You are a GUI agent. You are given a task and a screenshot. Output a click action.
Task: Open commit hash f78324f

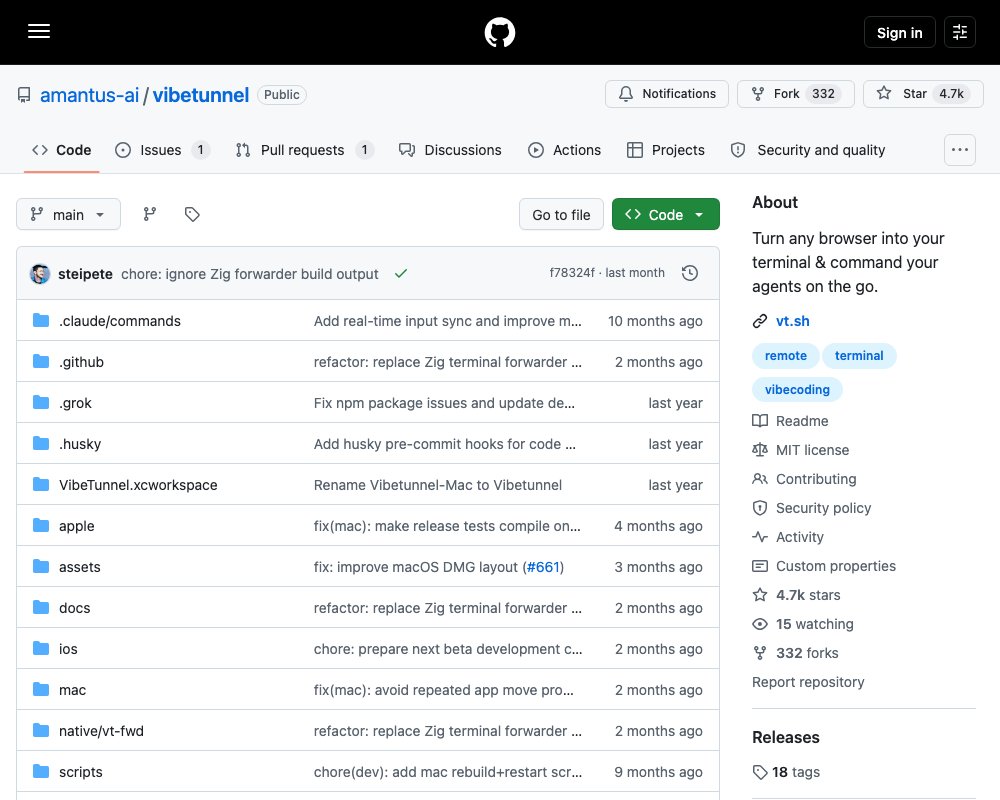pos(571,273)
